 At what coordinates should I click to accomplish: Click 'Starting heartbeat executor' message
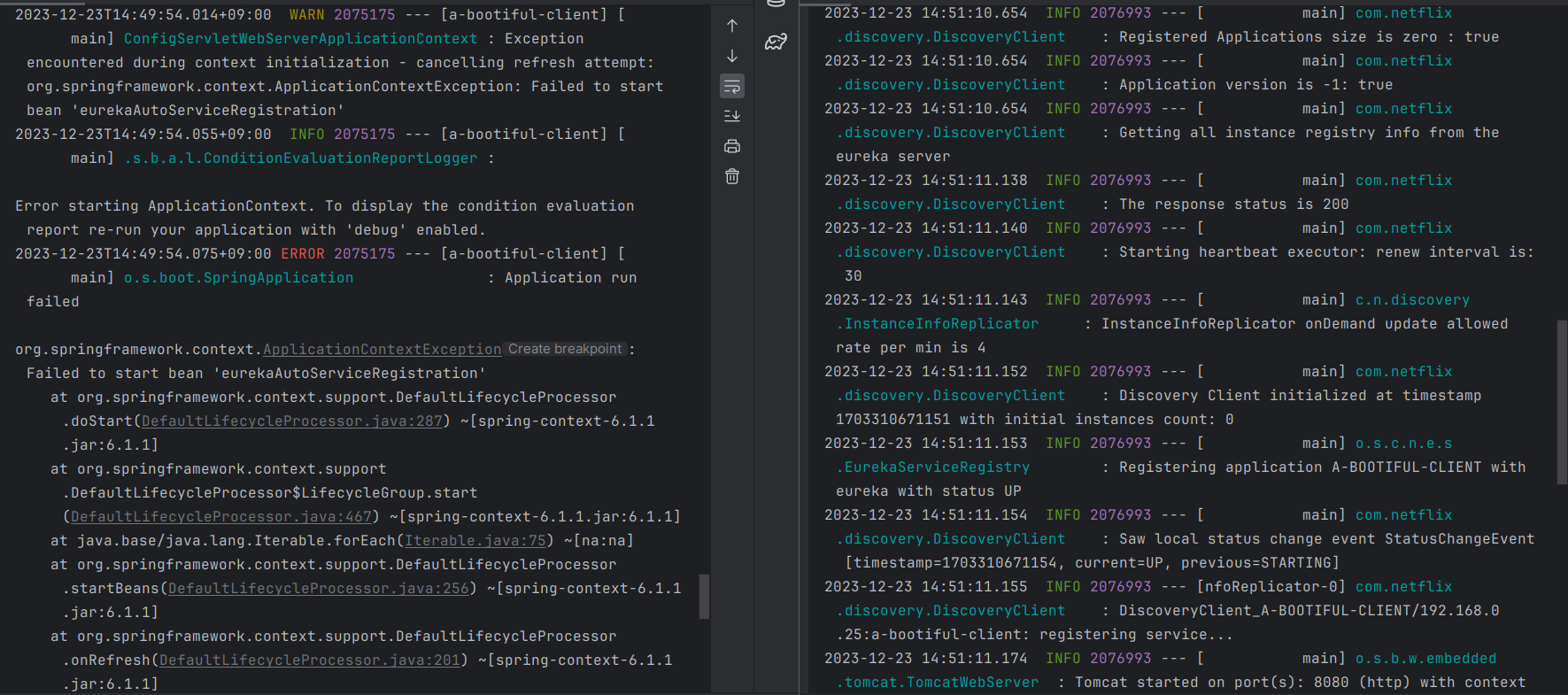click(x=1327, y=252)
